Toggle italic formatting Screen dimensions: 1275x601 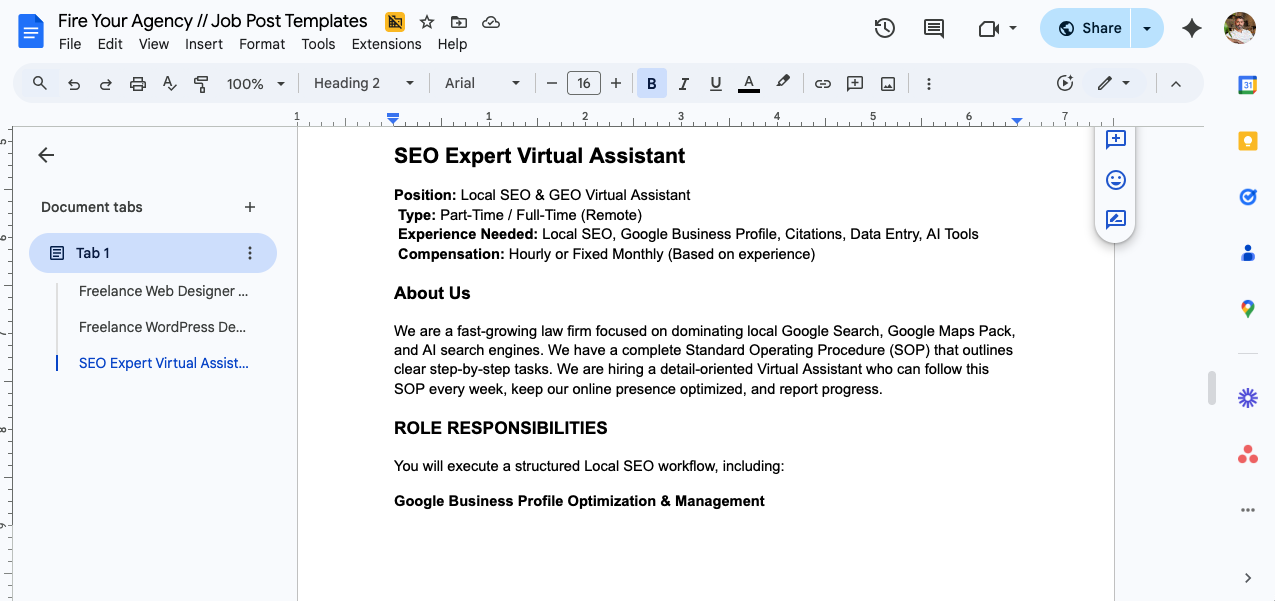pos(684,84)
